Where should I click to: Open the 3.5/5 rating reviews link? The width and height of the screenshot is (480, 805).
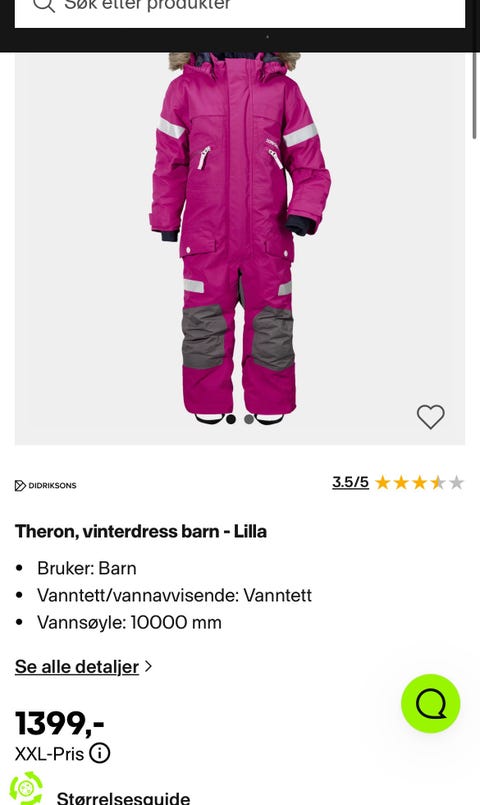click(x=350, y=482)
